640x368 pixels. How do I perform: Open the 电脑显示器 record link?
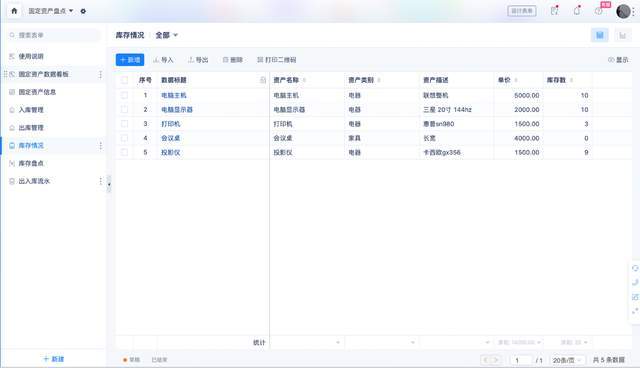coord(177,109)
